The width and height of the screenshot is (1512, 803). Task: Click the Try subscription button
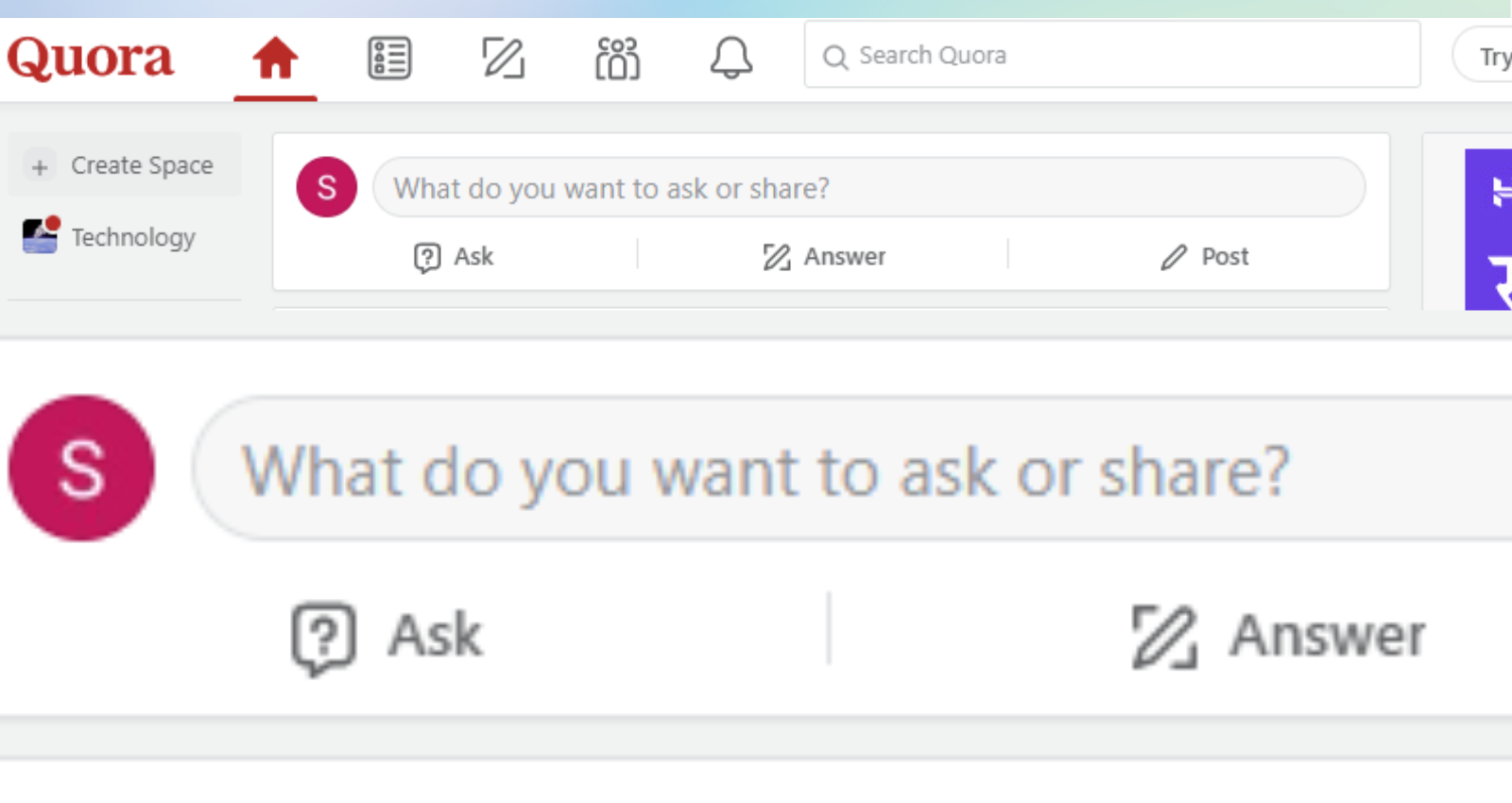[x=1493, y=57]
